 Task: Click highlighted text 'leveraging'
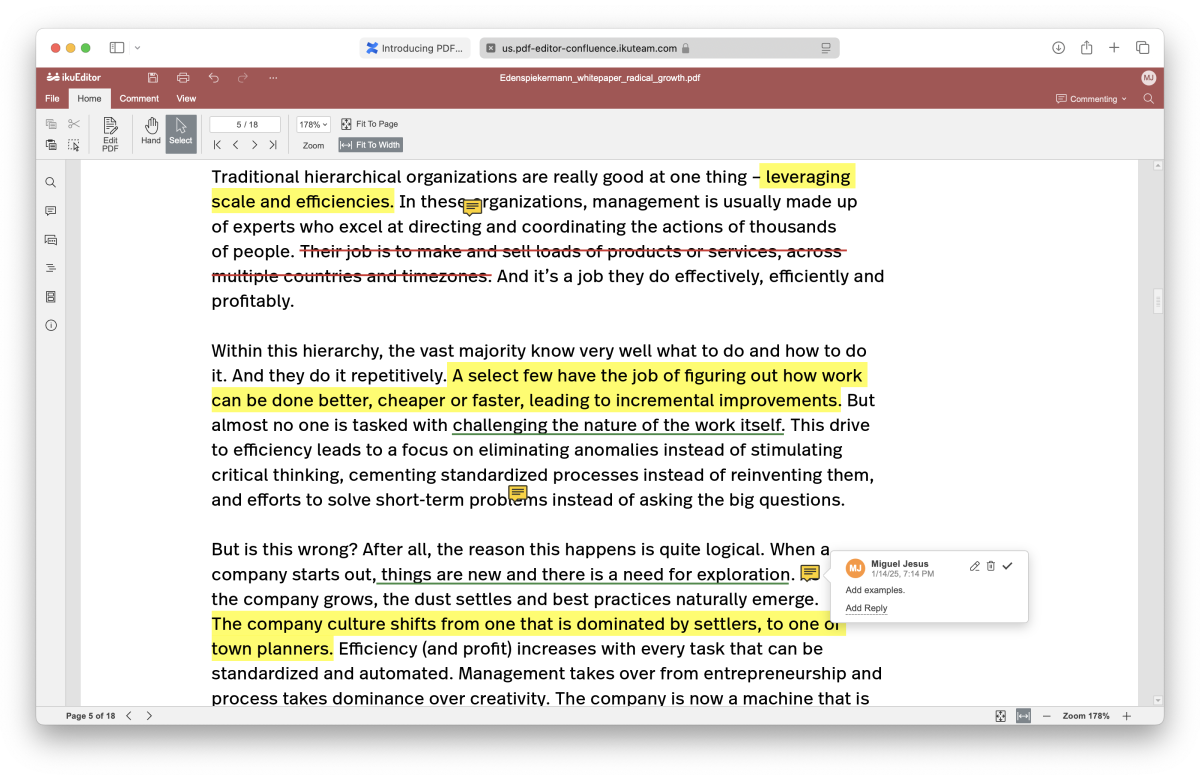(x=808, y=177)
